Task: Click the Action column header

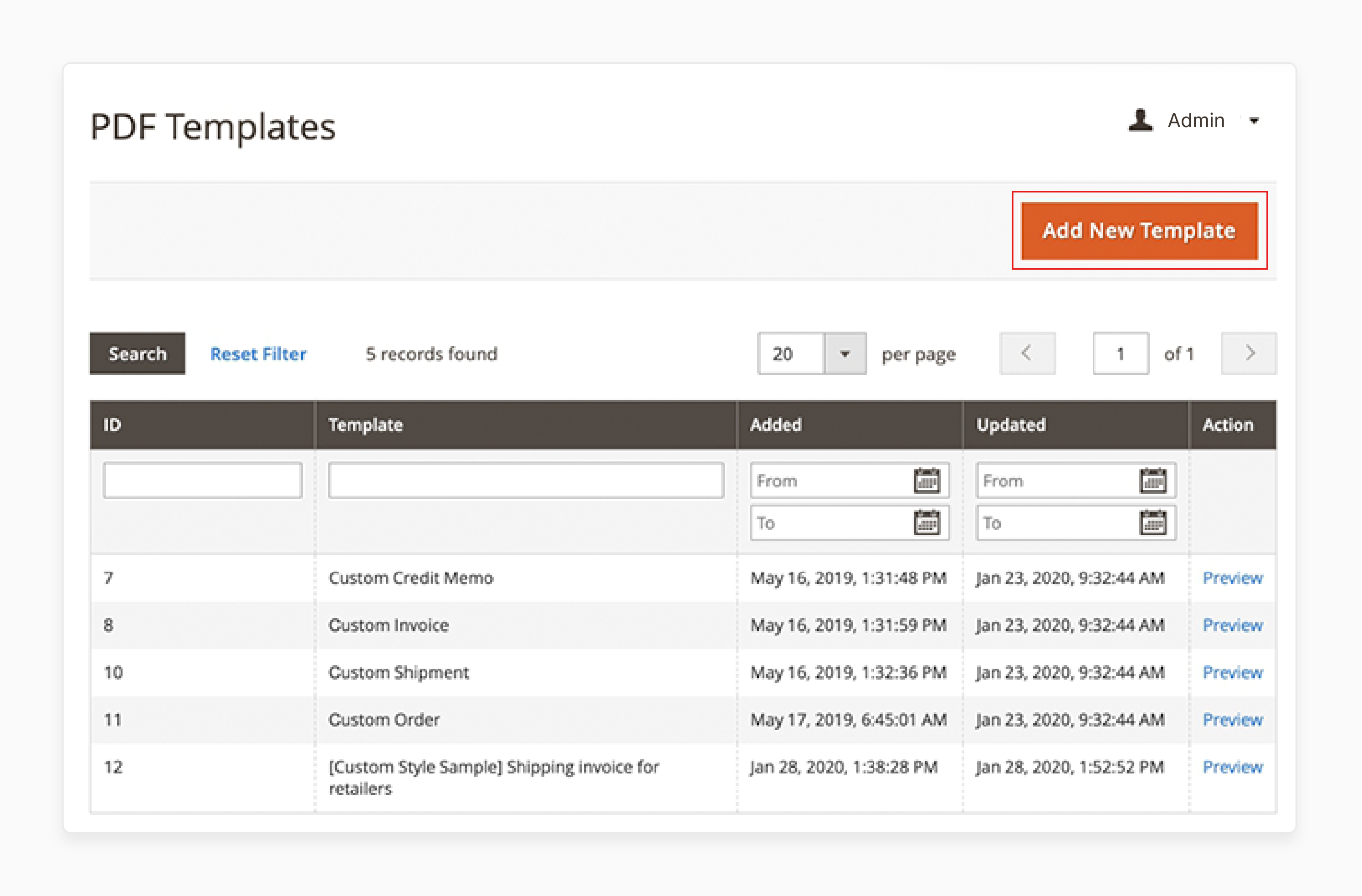Action: [x=1233, y=425]
